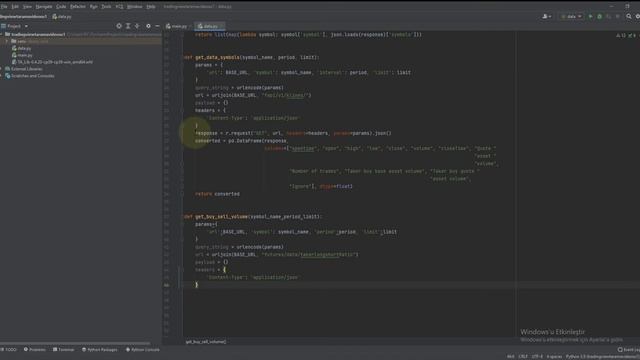Image resolution: width=640 pixels, height=360 pixels.
Task: Switch to the main.py editor tab
Action: point(178,26)
